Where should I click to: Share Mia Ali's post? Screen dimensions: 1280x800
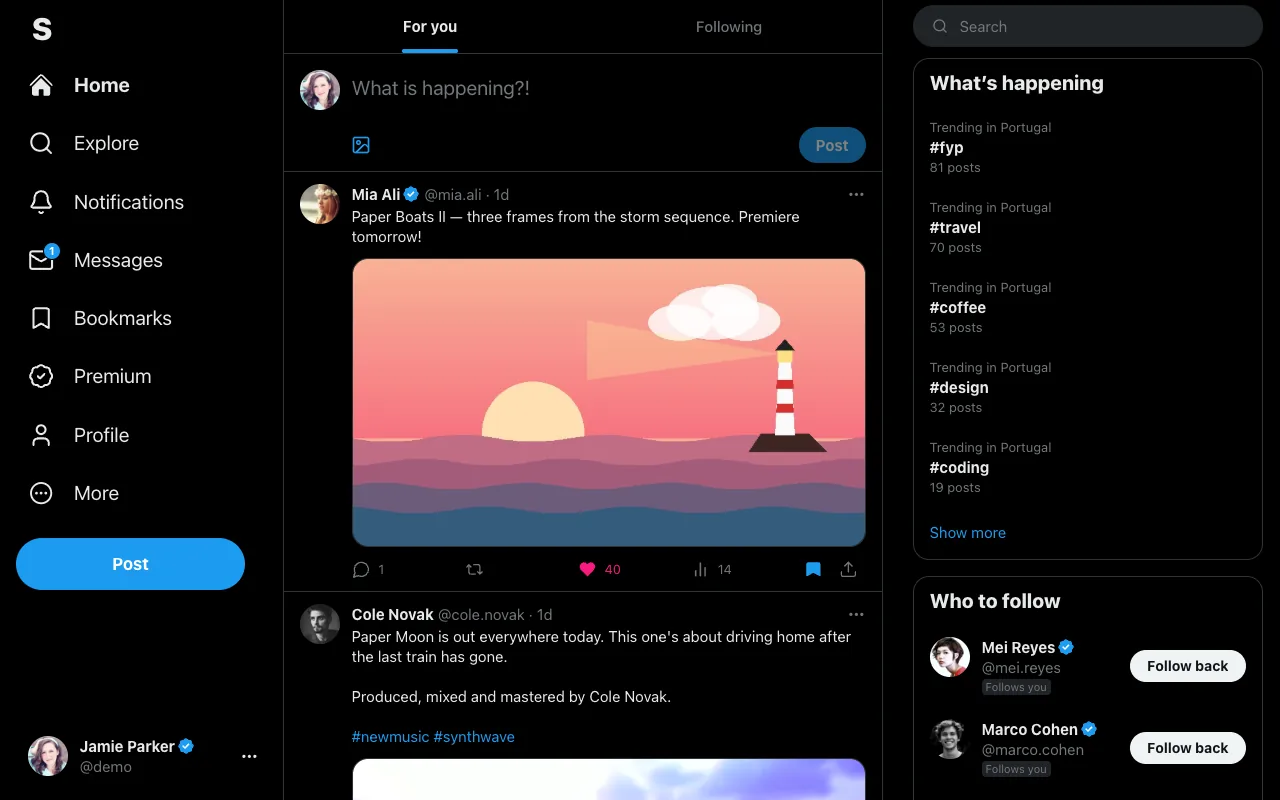point(848,570)
